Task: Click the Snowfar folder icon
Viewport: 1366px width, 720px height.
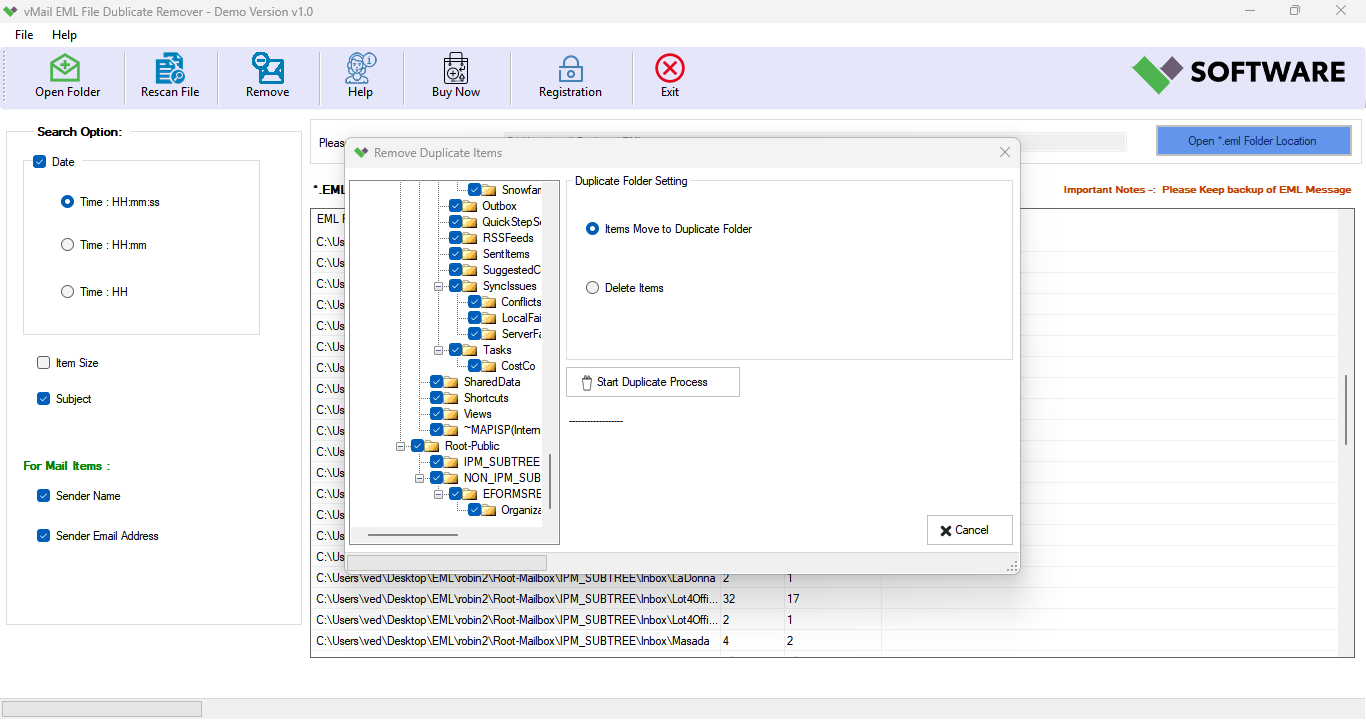Action: pos(489,190)
